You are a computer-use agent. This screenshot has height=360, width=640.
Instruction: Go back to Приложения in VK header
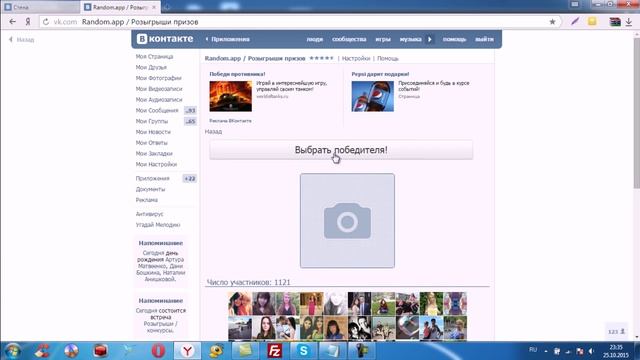tap(228, 39)
